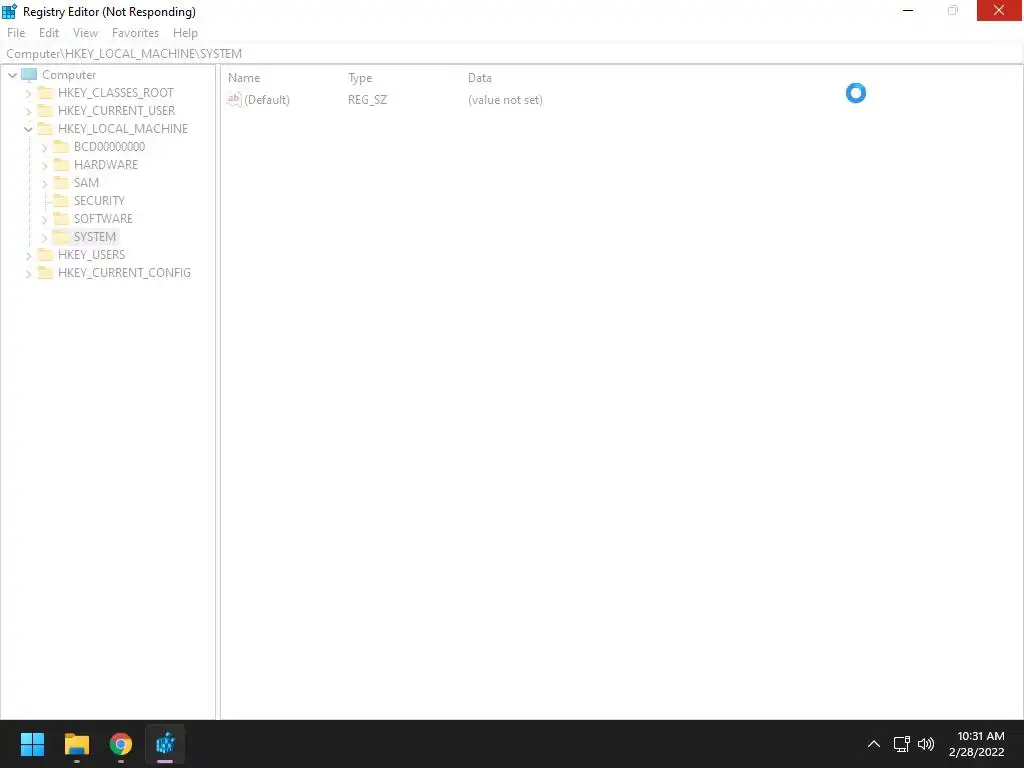
Task: Expand BCD00000000 key chevron
Action: tap(44, 148)
